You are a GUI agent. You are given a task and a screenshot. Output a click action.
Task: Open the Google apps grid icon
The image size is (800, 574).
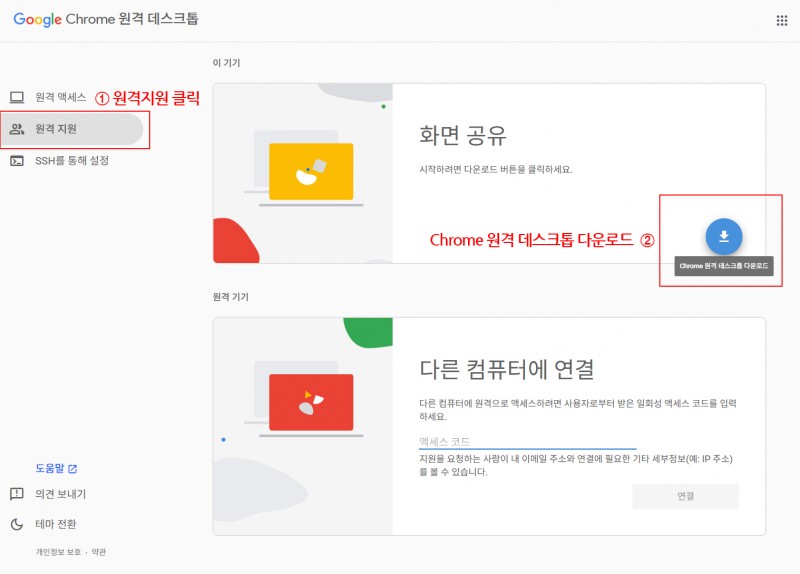coord(782,20)
